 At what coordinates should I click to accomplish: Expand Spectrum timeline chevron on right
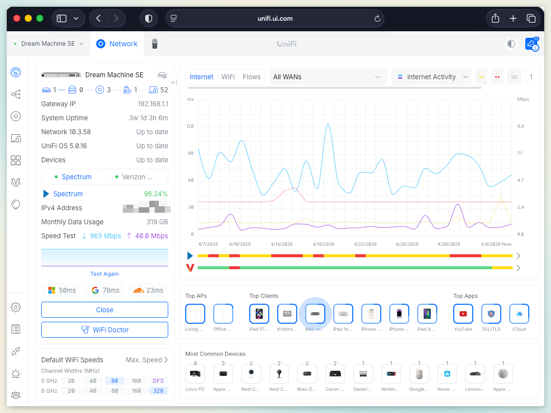pyautogui.click(x=519, y=256)
